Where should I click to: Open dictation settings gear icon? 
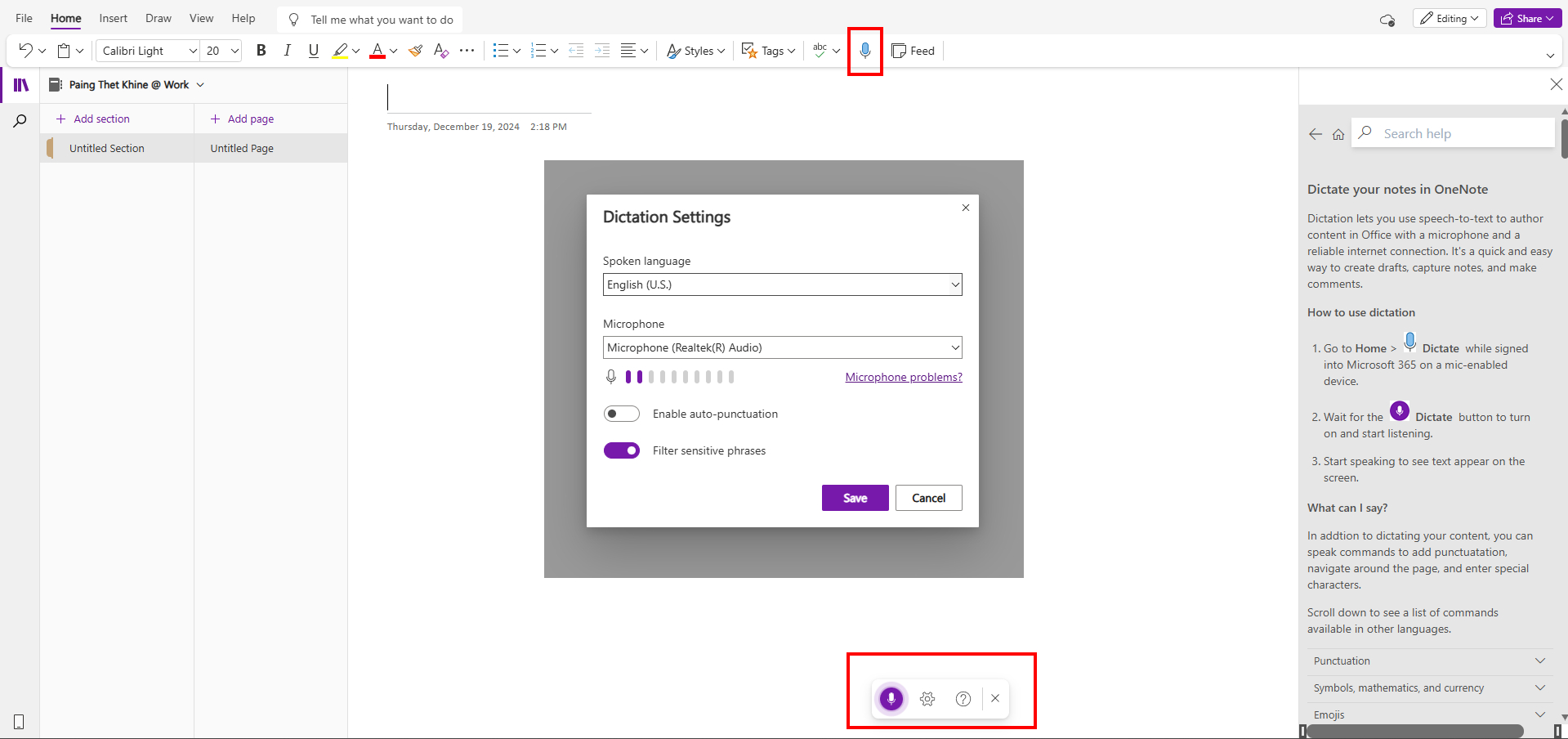pyautogui.click(x=927, y=699)
